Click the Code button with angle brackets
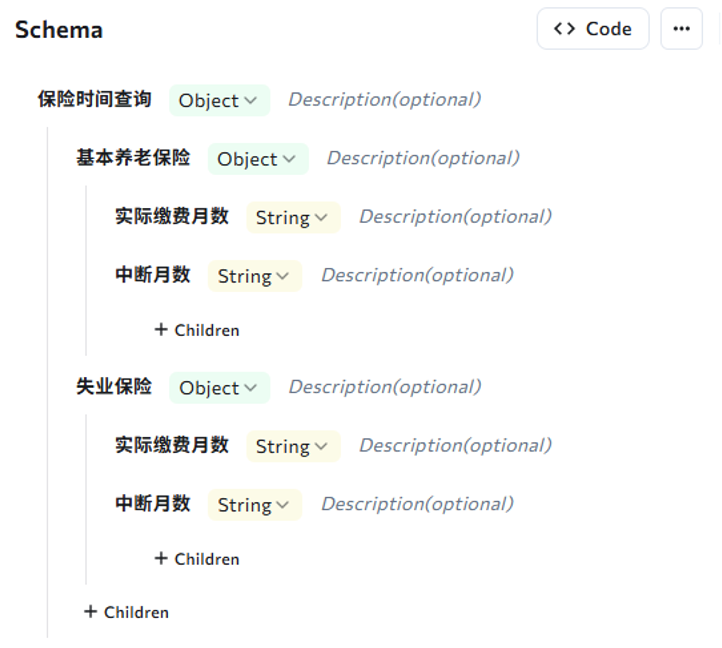Image resolution: width=722 pixels, height=648 pixels. tap(592, 29)
